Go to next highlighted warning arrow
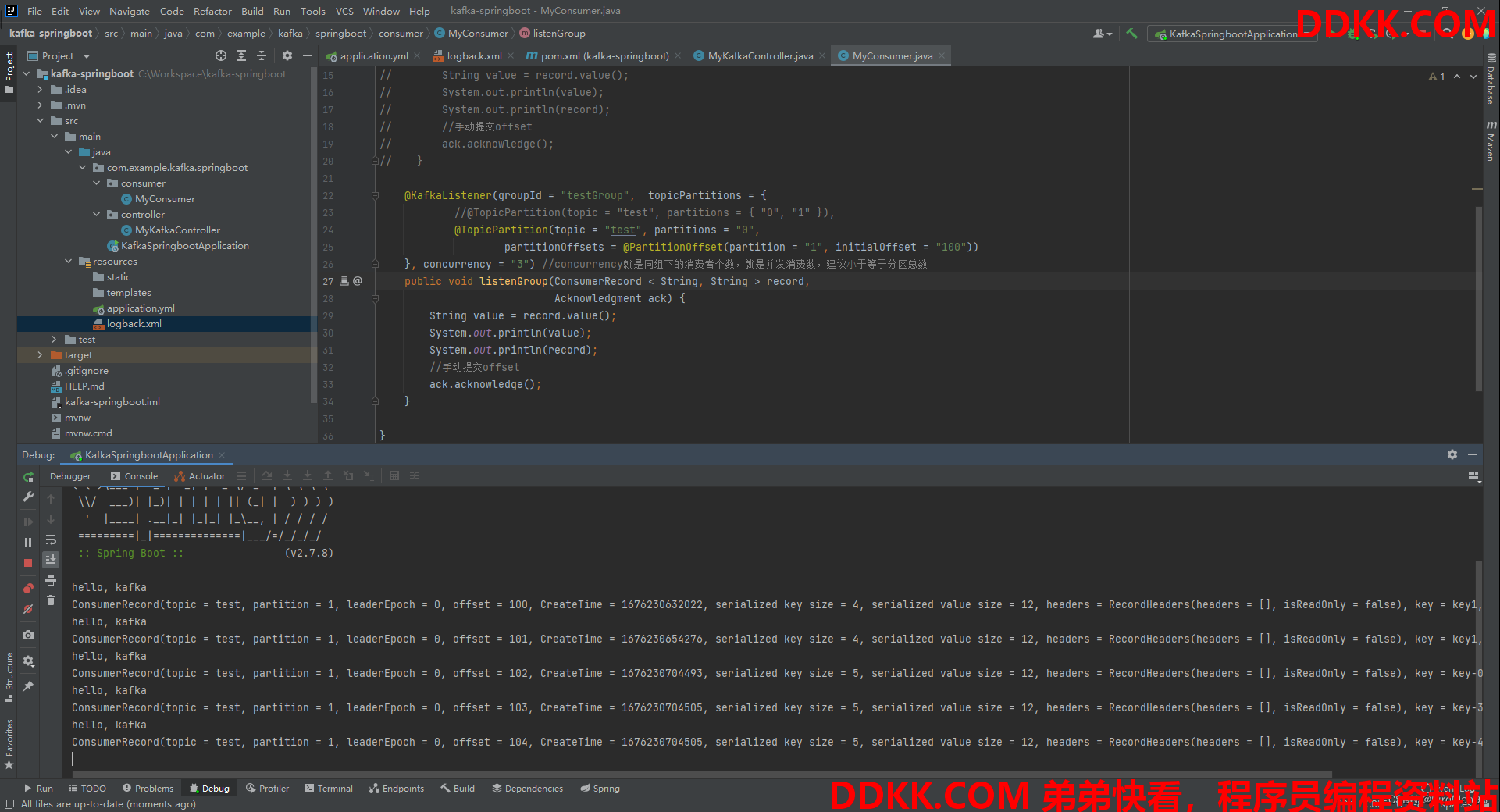The height and width of the screenshot is (812, 1500). 1473,77
